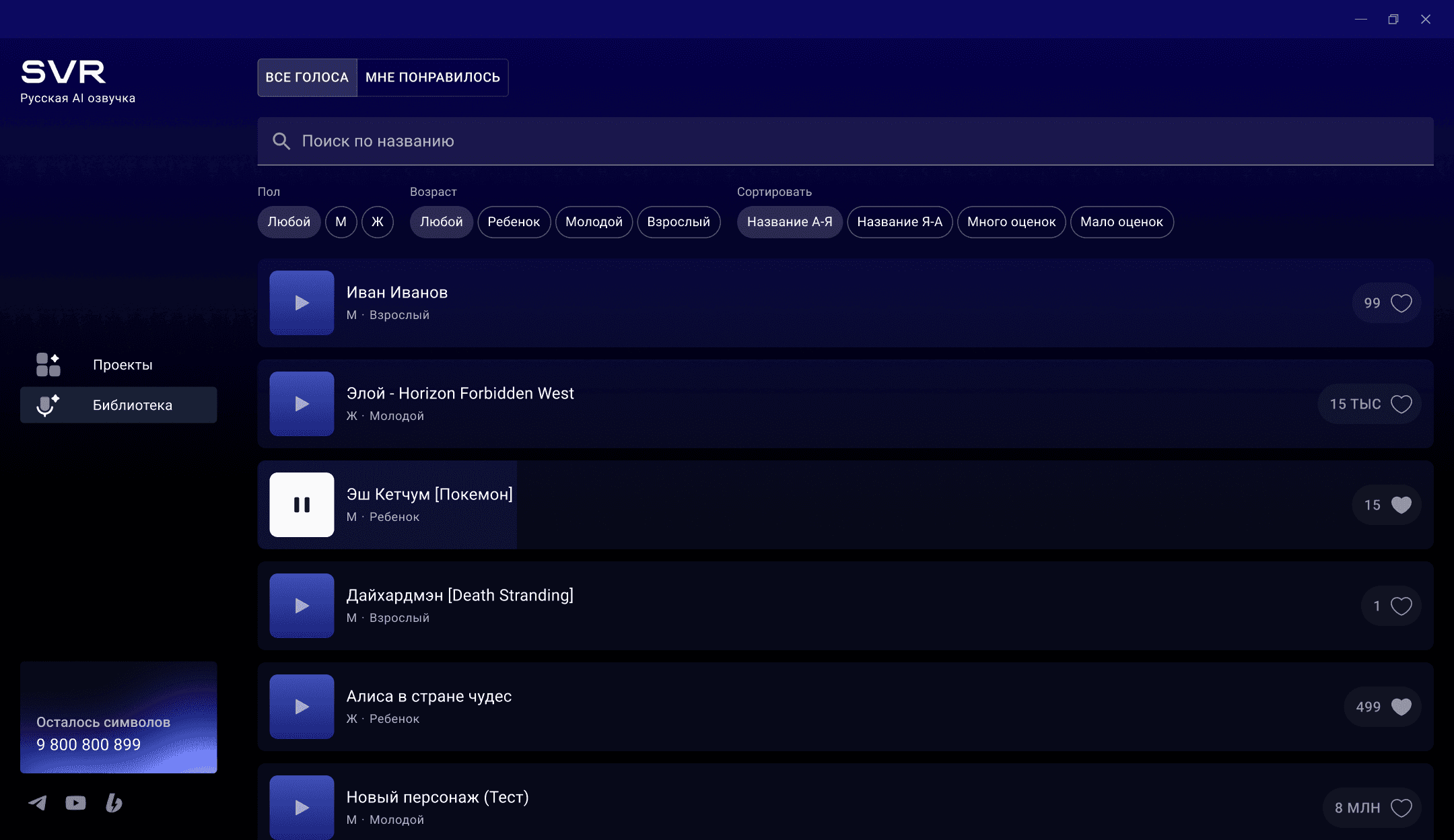
Task: Play the Иван Иванов voice sample
Action: 302,303
